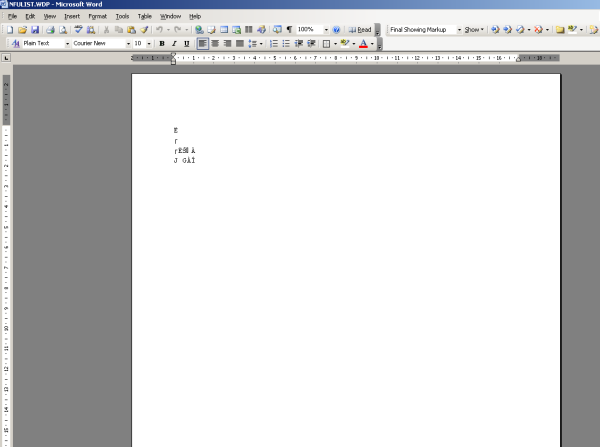600x447 pixels.
Task: Toggle numbered list formatting
Action: [274, 44]
